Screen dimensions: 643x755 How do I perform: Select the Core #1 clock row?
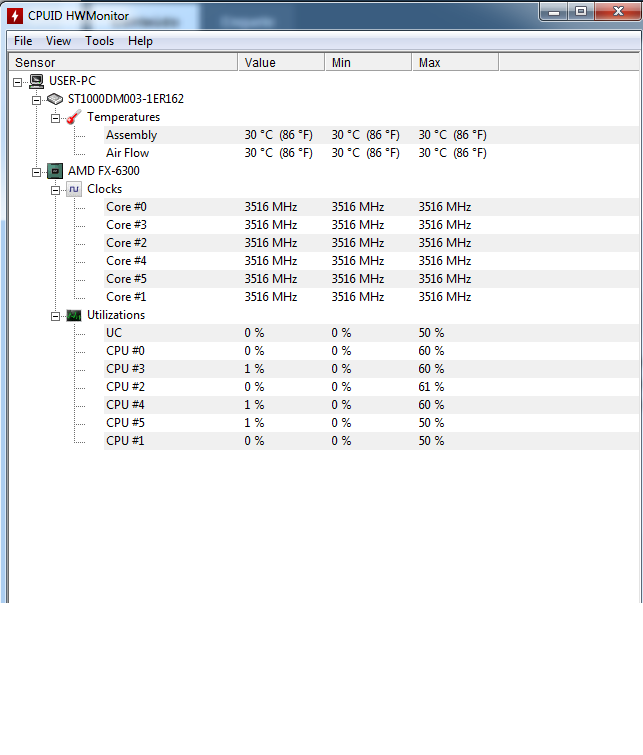[371, 297]
